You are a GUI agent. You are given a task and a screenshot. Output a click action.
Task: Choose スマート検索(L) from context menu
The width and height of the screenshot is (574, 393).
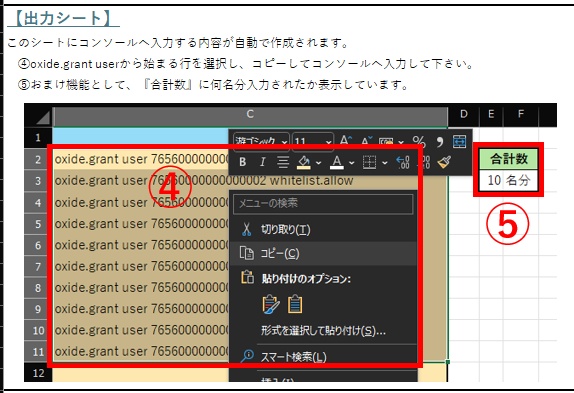tap(323, 356)
